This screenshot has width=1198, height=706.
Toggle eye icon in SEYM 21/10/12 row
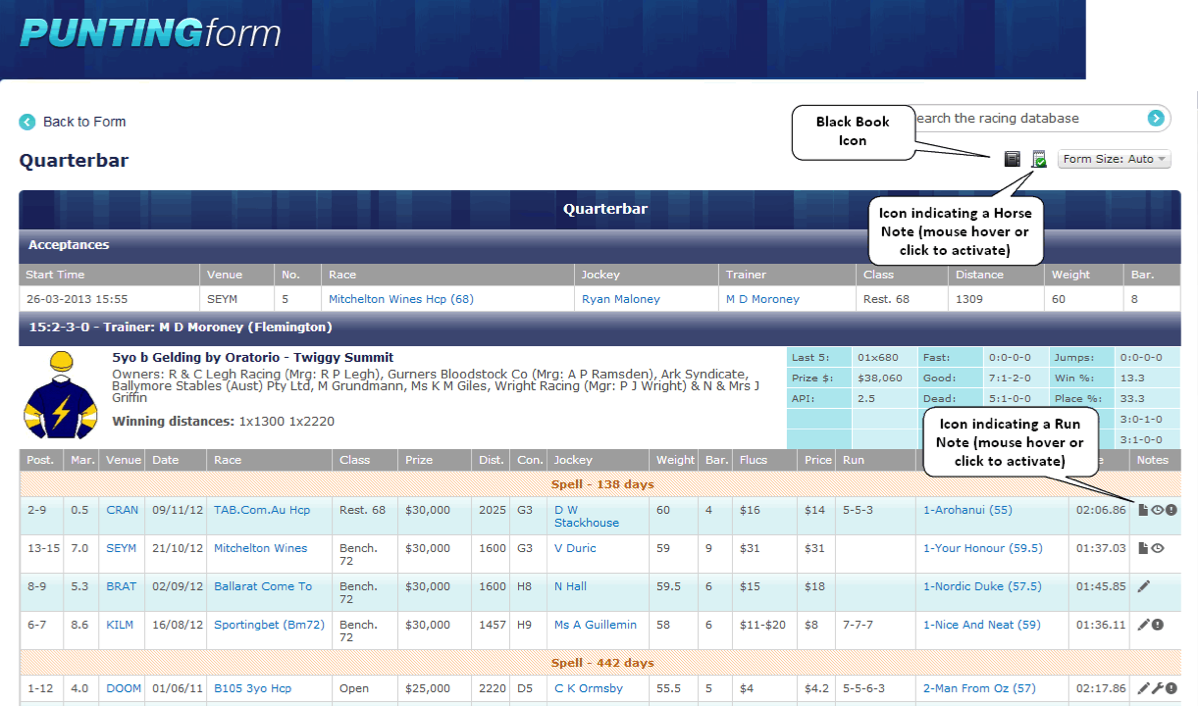(1157, 548)
